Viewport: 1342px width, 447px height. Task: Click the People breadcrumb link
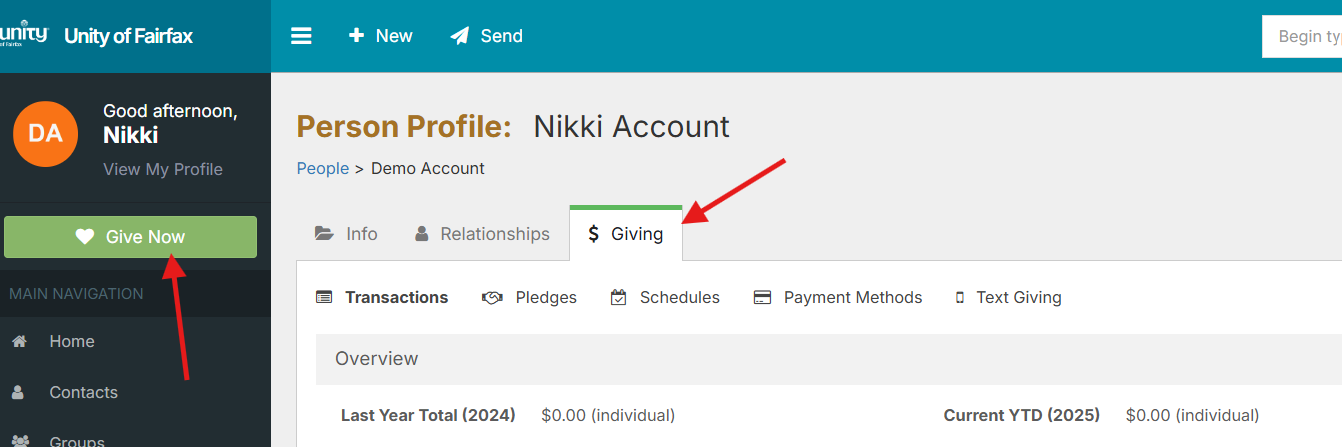point(323,168)
